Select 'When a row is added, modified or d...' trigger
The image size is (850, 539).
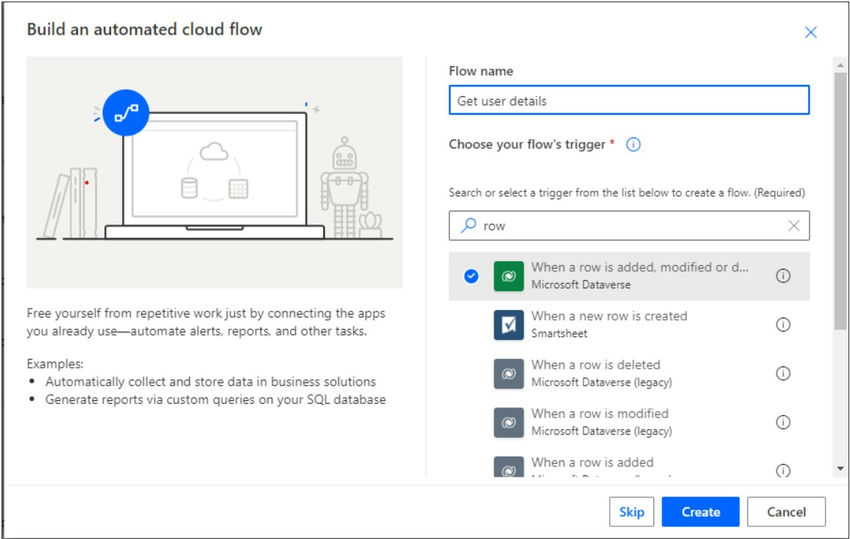click(629, 276)
